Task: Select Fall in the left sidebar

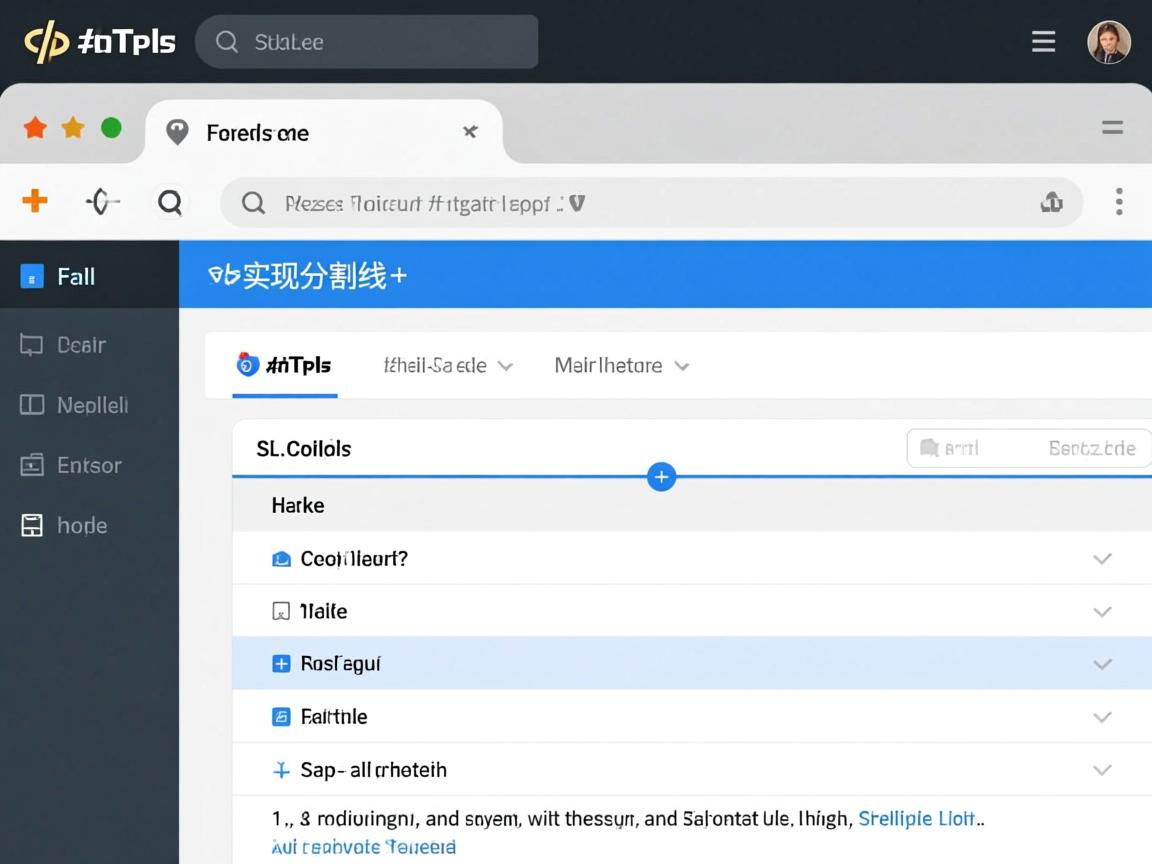Action: point(76,277)
